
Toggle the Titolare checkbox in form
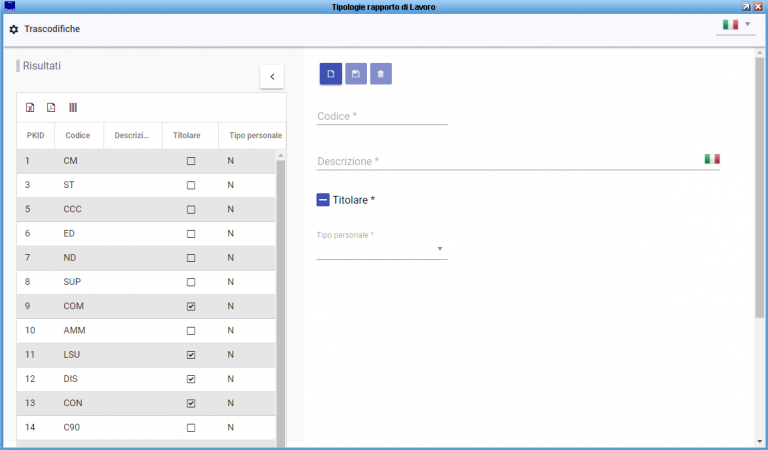[323, 200]
